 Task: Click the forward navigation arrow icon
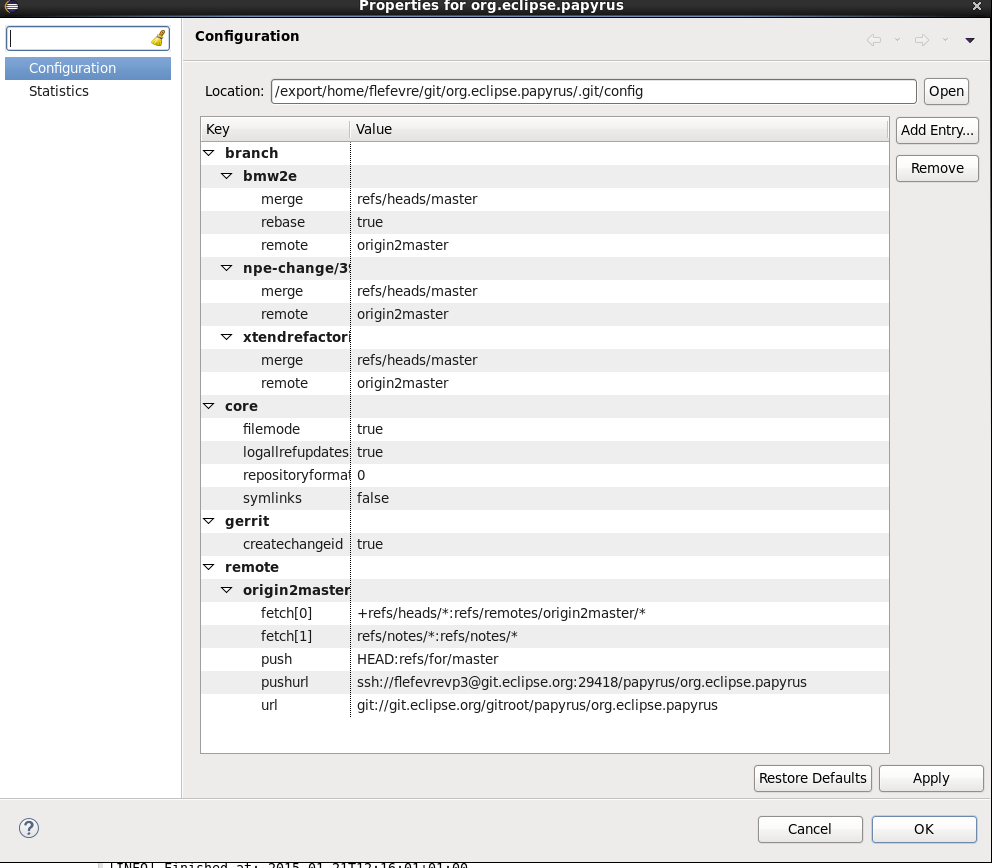point(922,40)
